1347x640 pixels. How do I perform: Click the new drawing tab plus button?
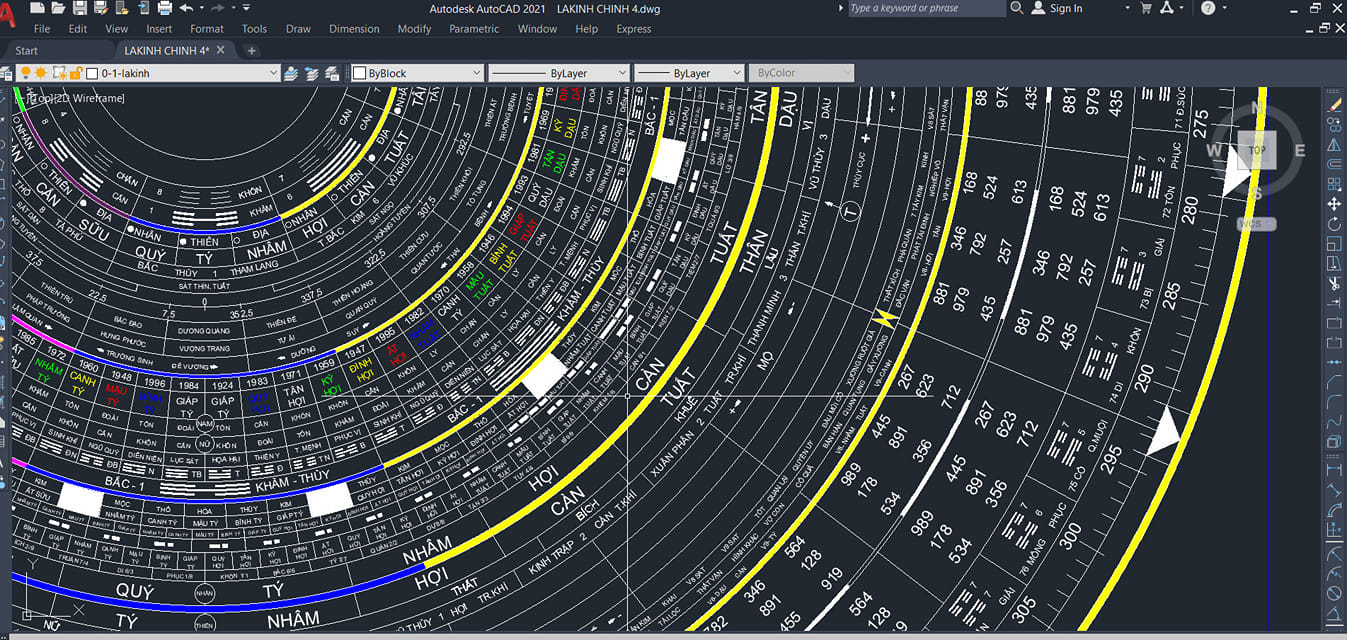251,50
